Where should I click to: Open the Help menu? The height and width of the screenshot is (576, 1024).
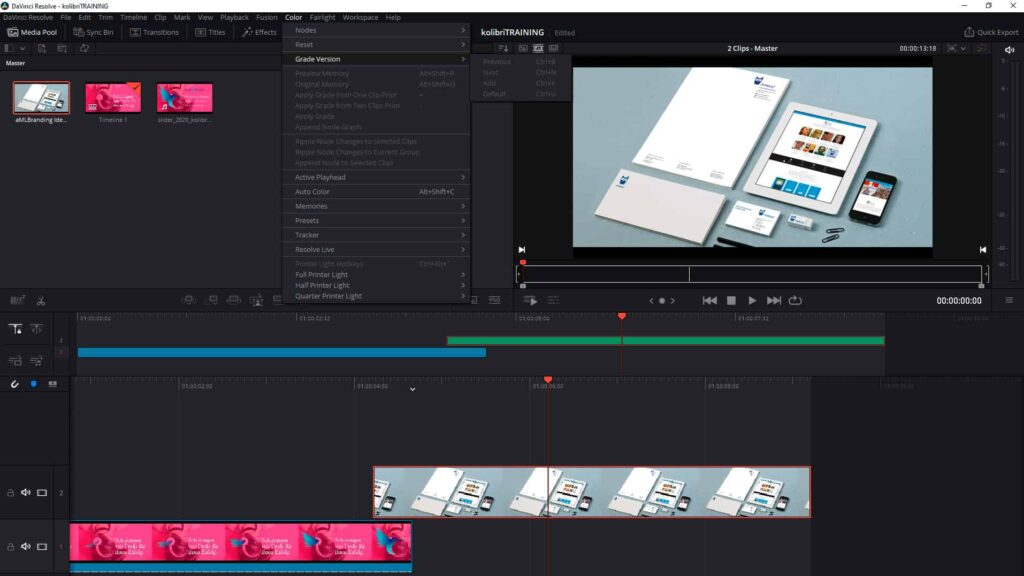393,17
